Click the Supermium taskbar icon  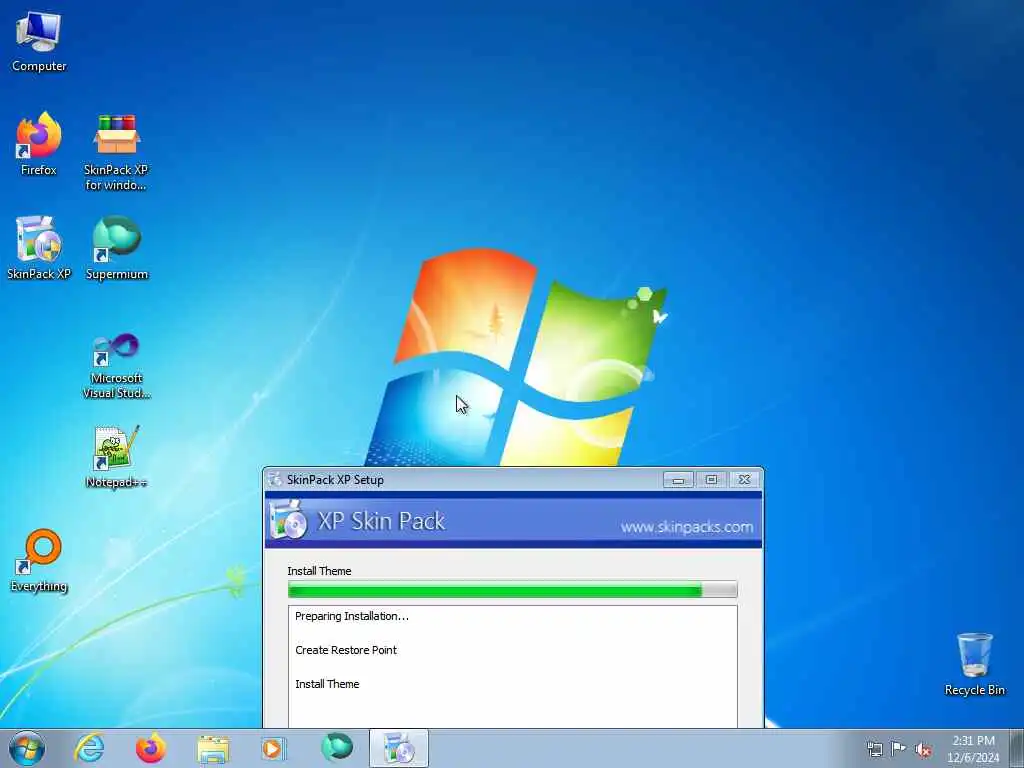(x=337, y=748)
